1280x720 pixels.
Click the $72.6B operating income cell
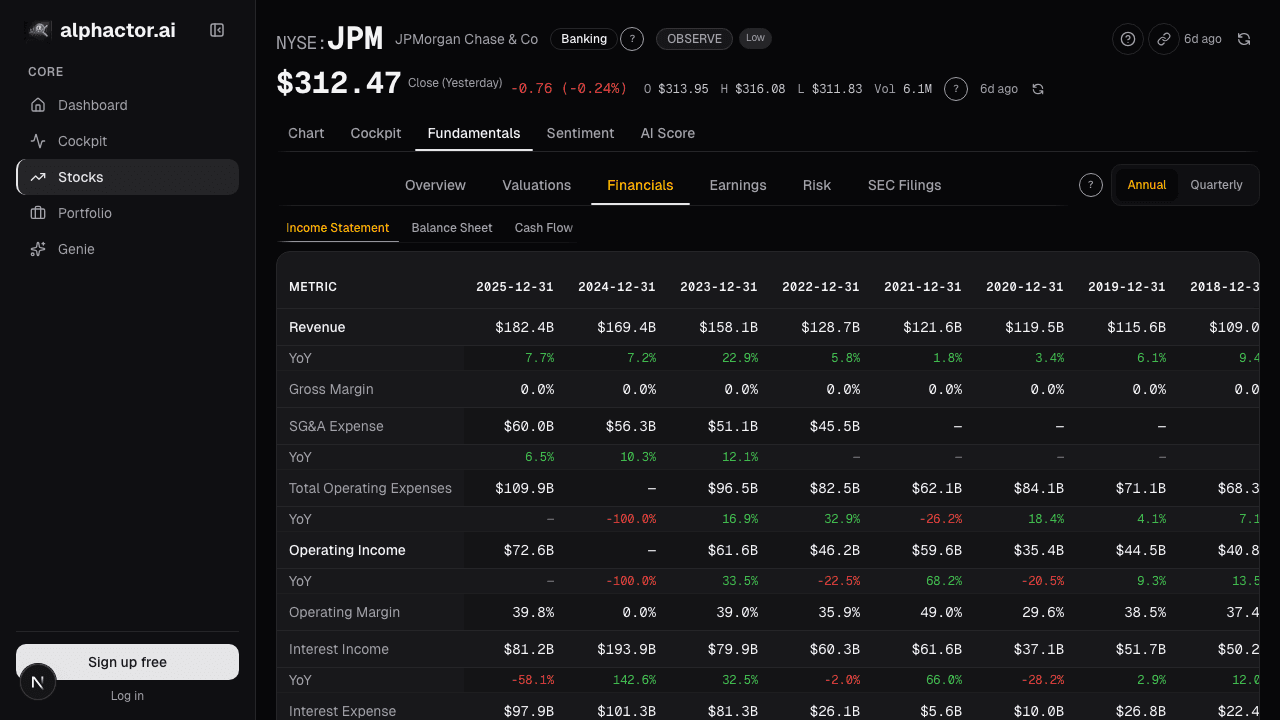tap(528, 550)
